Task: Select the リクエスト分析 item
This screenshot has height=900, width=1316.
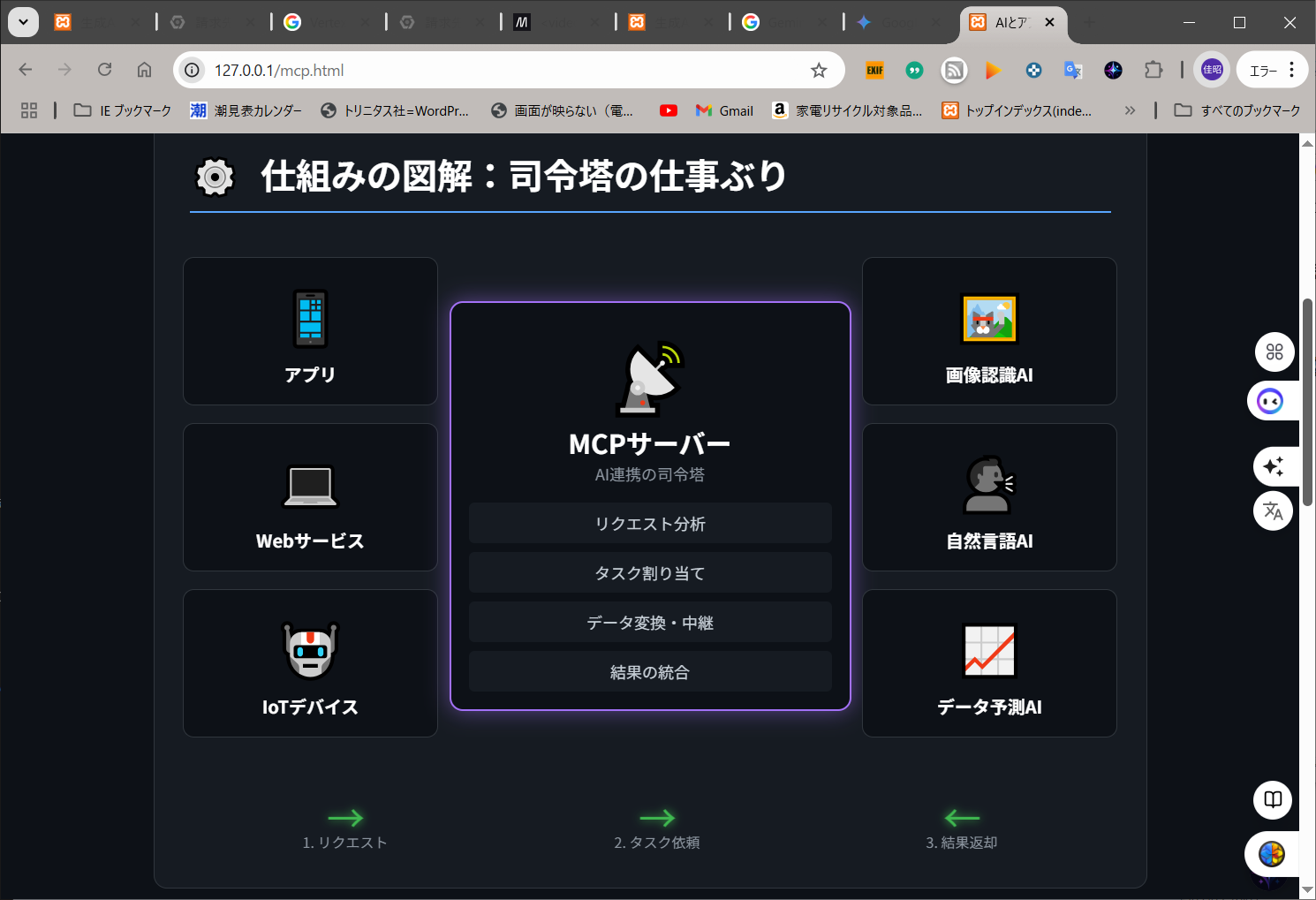Action: (x=650, y=524)
